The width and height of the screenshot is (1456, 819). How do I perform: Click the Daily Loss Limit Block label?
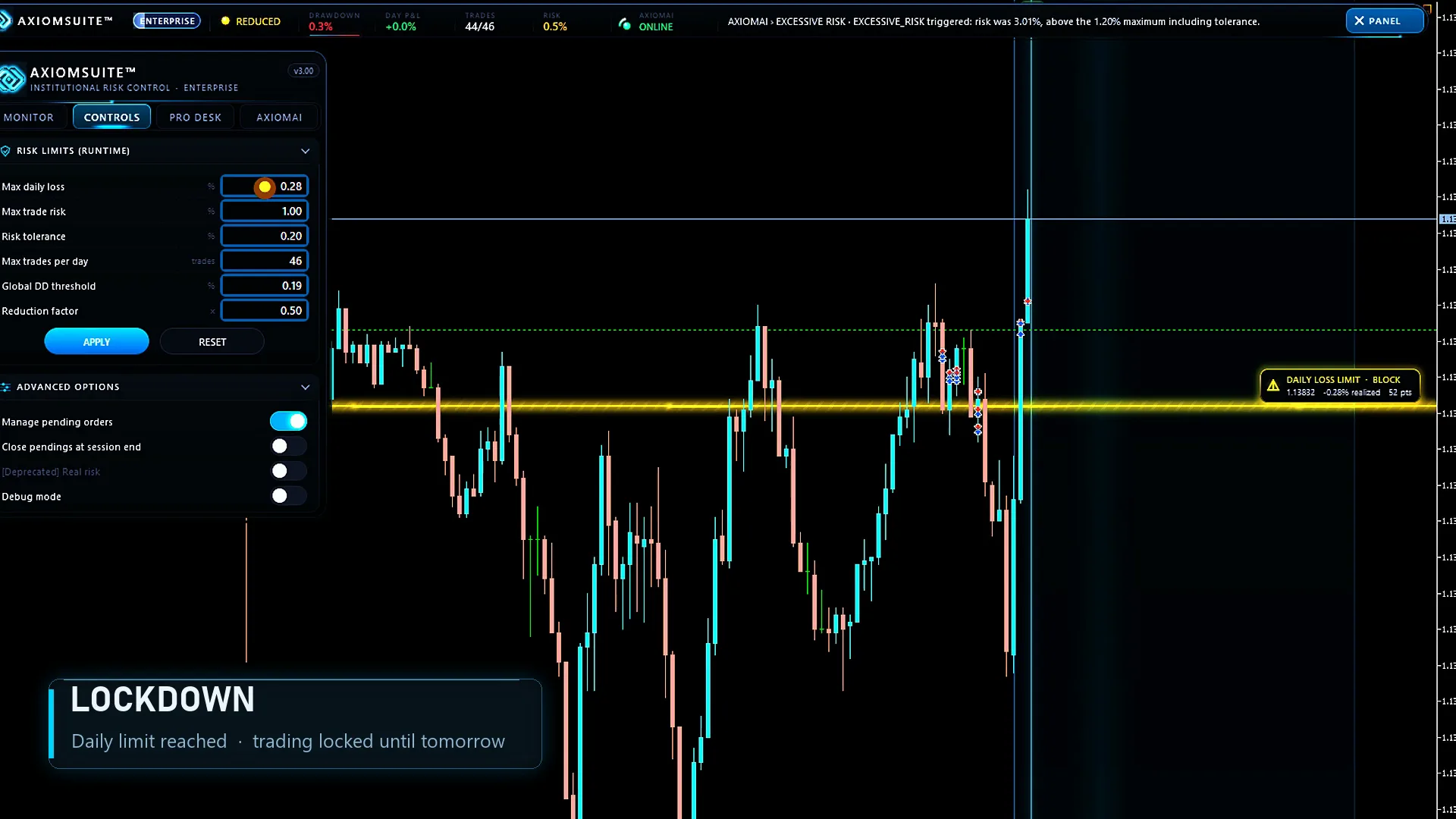[1340, 385]
